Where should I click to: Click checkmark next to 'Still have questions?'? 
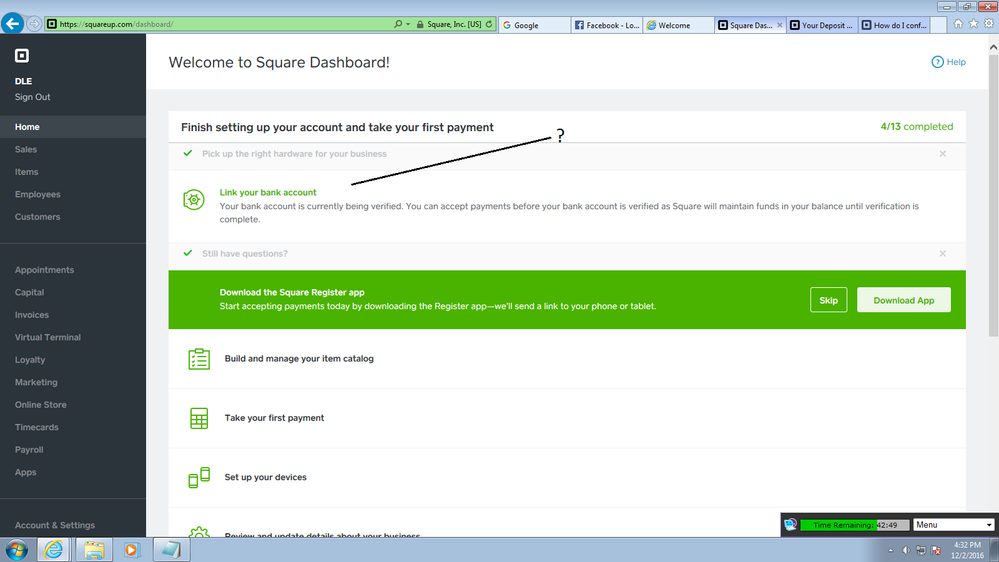[x=187, y=253]
